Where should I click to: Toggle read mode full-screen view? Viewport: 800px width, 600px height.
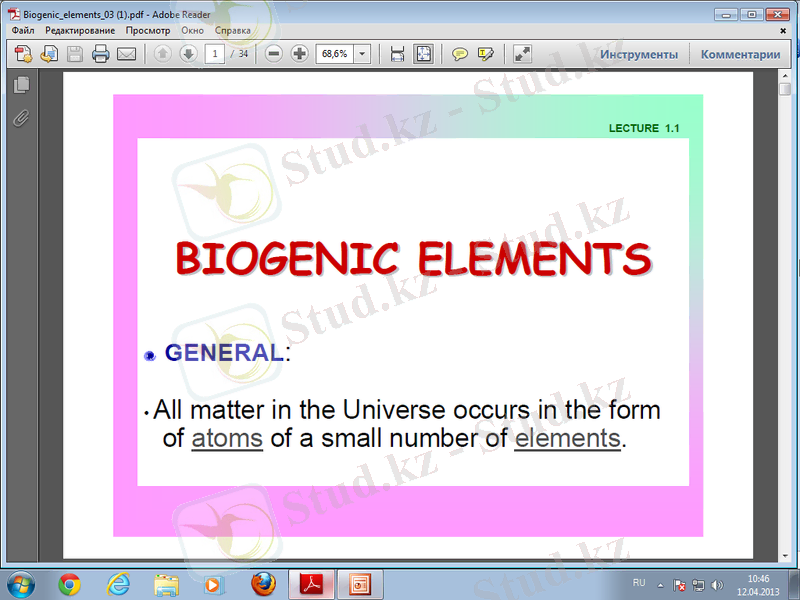[522, 54]
